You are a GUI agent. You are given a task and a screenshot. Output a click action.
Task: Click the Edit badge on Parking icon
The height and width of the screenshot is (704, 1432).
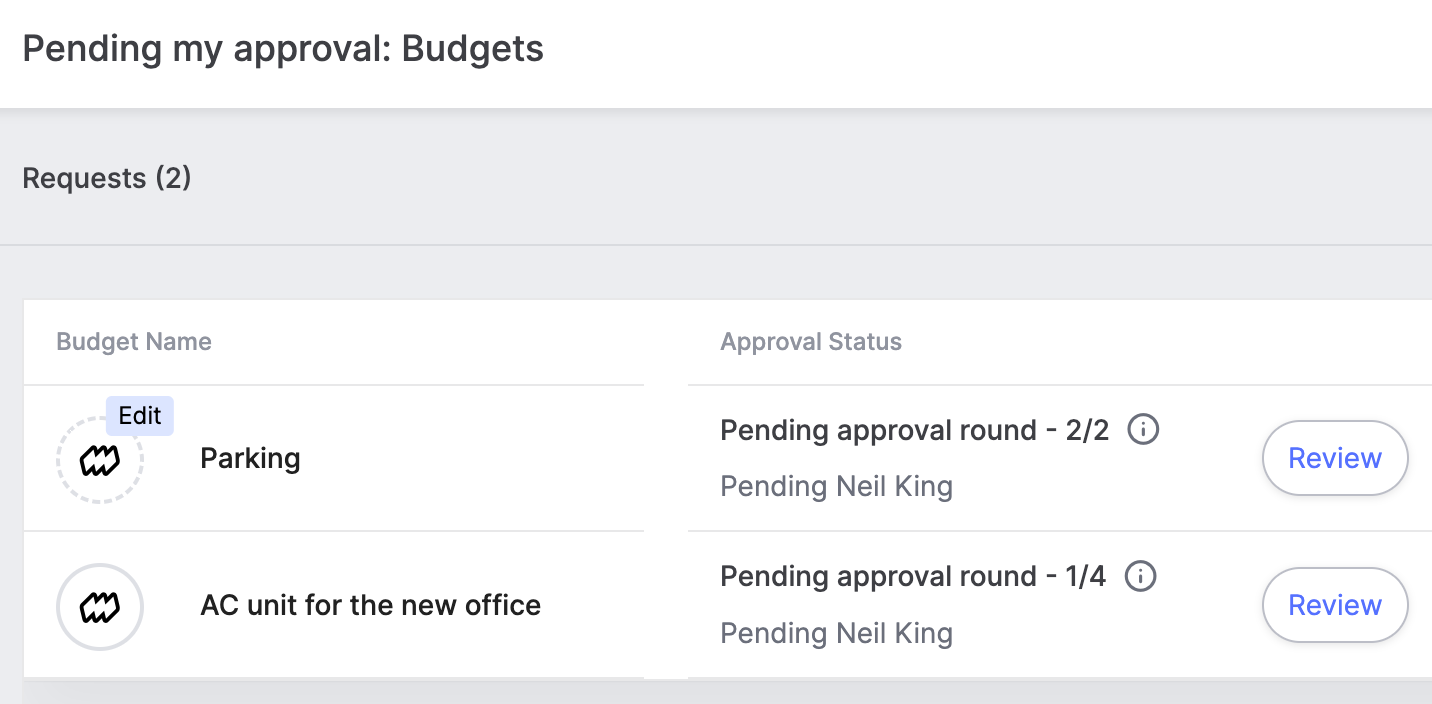140,416
